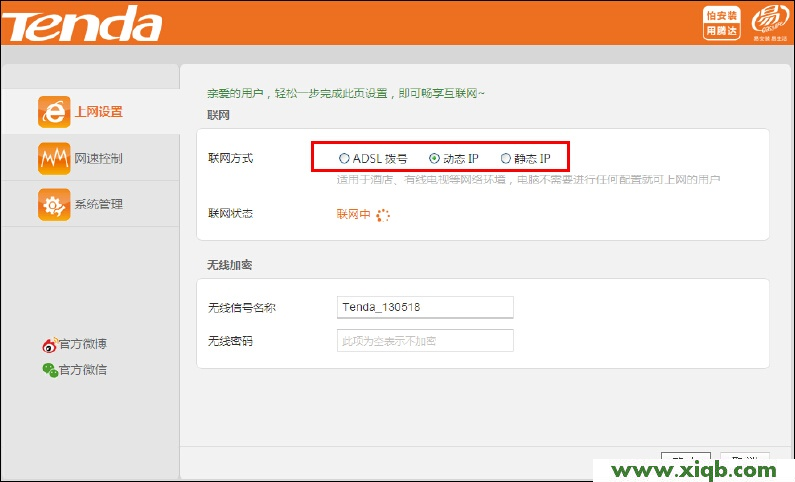Click the gear icon for 系统管理
Screen dimensions: 795x482
(53, 204)
